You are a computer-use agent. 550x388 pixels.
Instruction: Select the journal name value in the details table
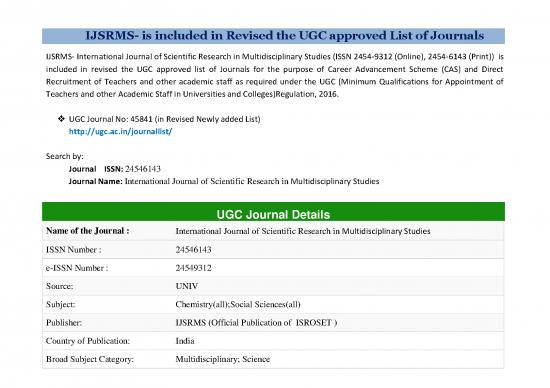303,231
